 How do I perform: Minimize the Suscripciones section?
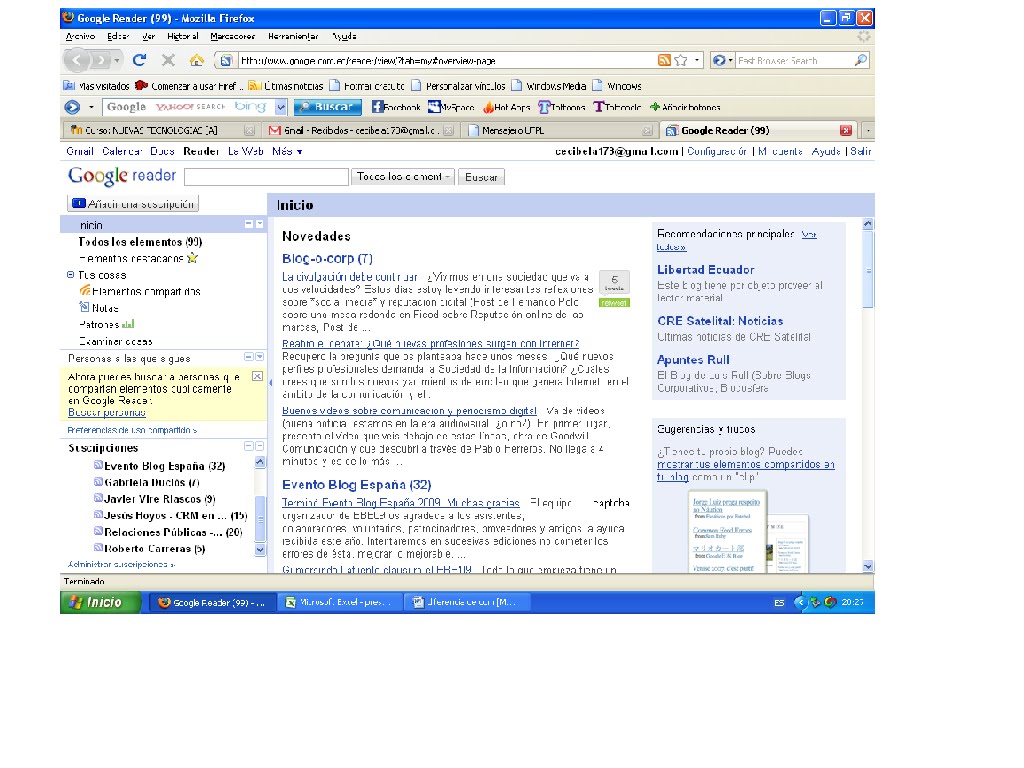[x=248, y=446]
